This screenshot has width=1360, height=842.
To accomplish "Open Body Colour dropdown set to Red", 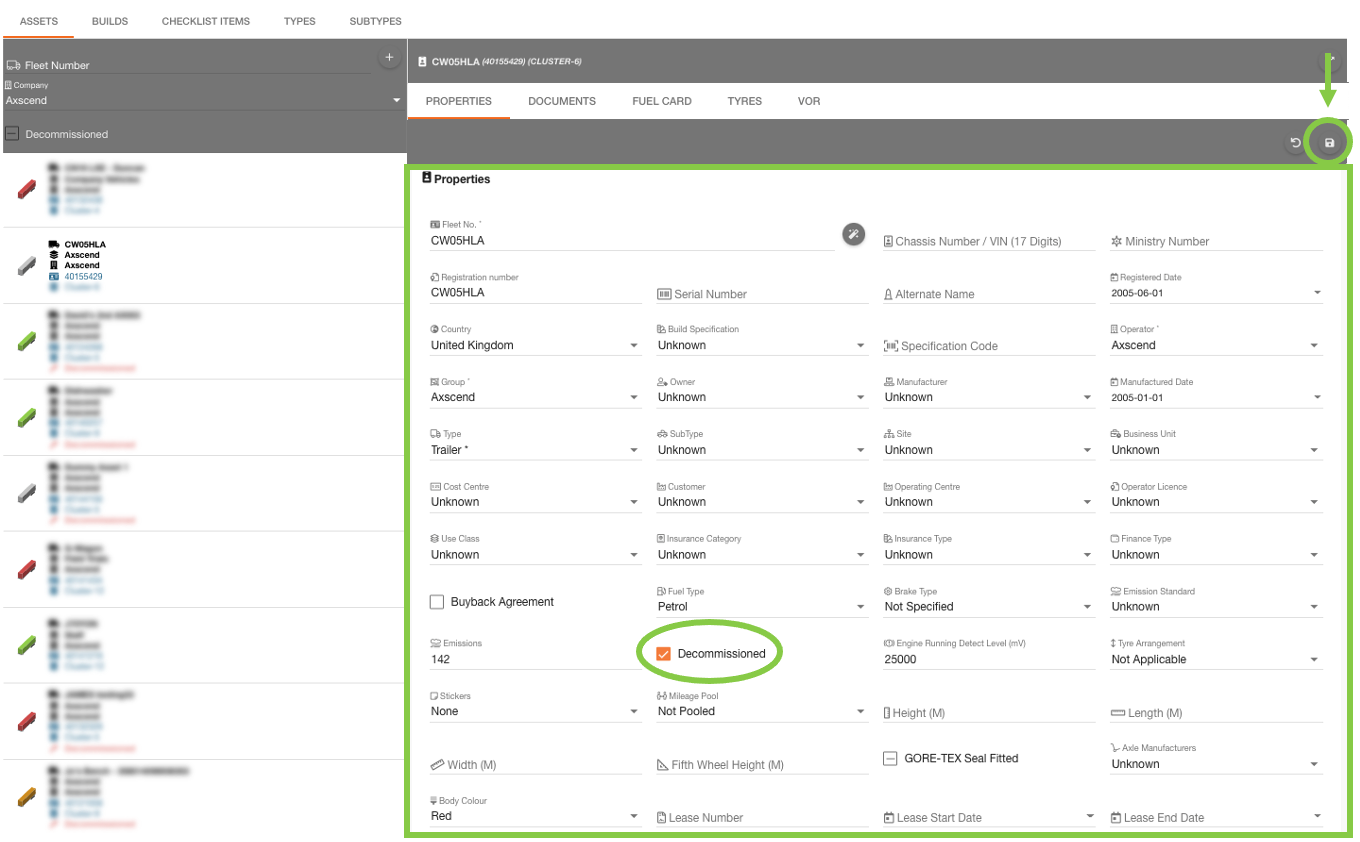I will click(535, 817).
